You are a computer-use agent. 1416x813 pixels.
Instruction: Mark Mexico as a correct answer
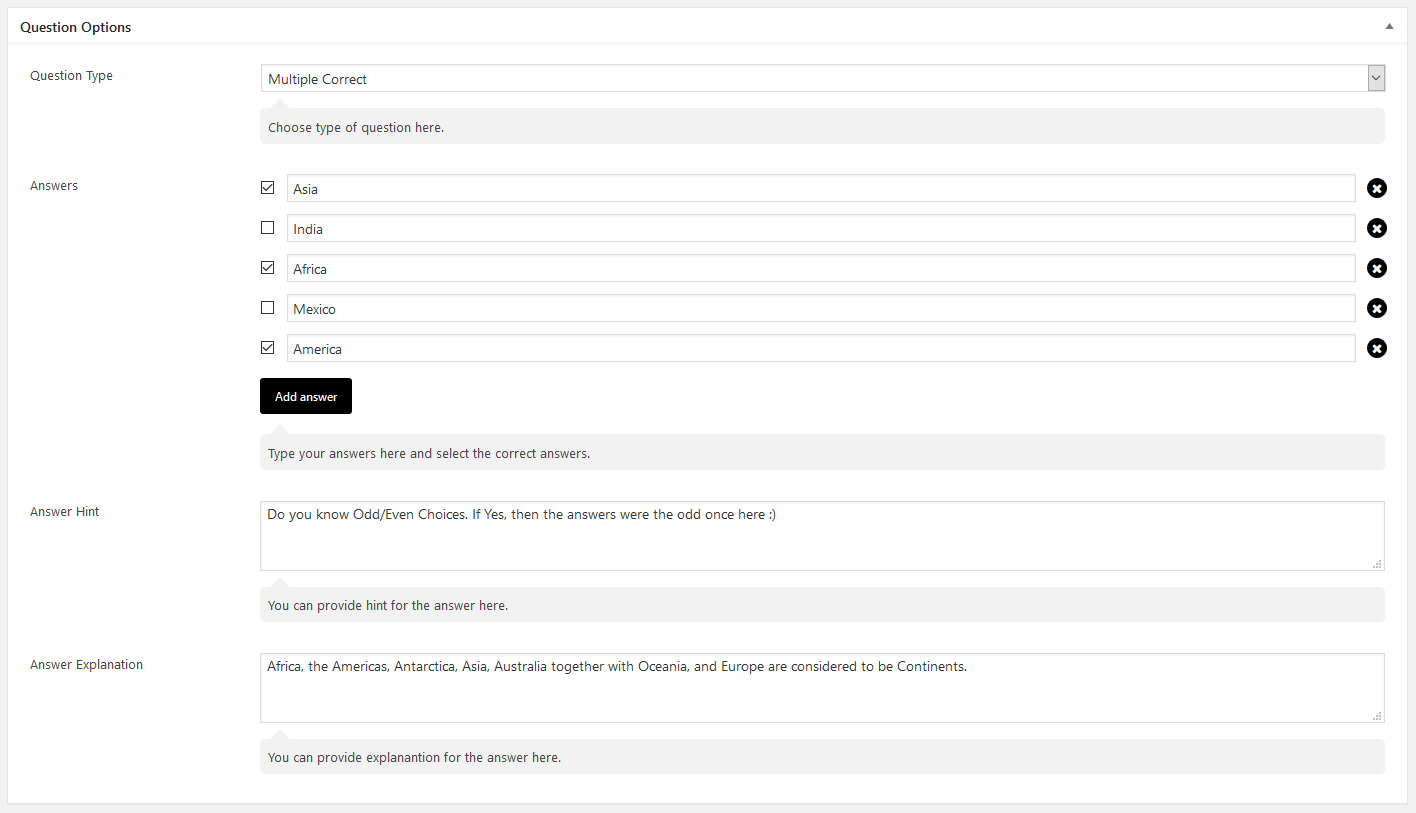pos(267,307)
